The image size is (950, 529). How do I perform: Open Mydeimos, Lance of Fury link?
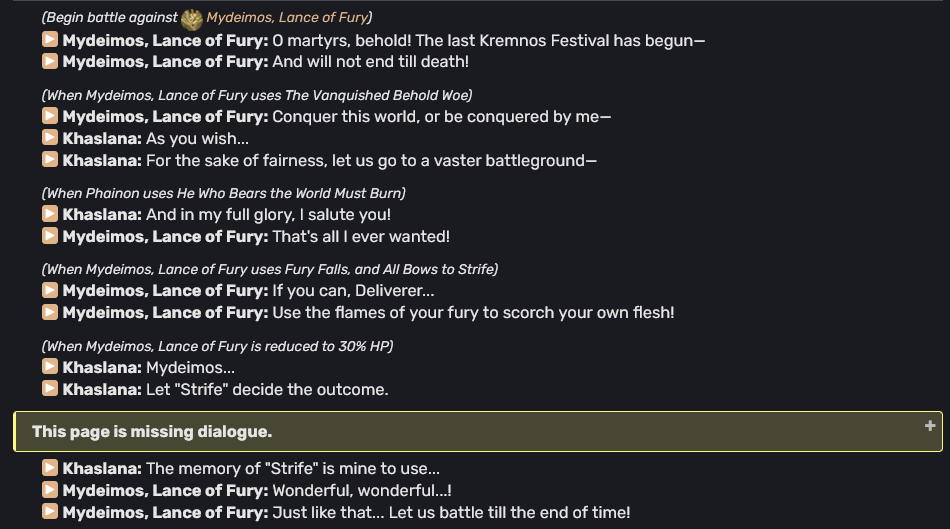(x=286, y=18)
